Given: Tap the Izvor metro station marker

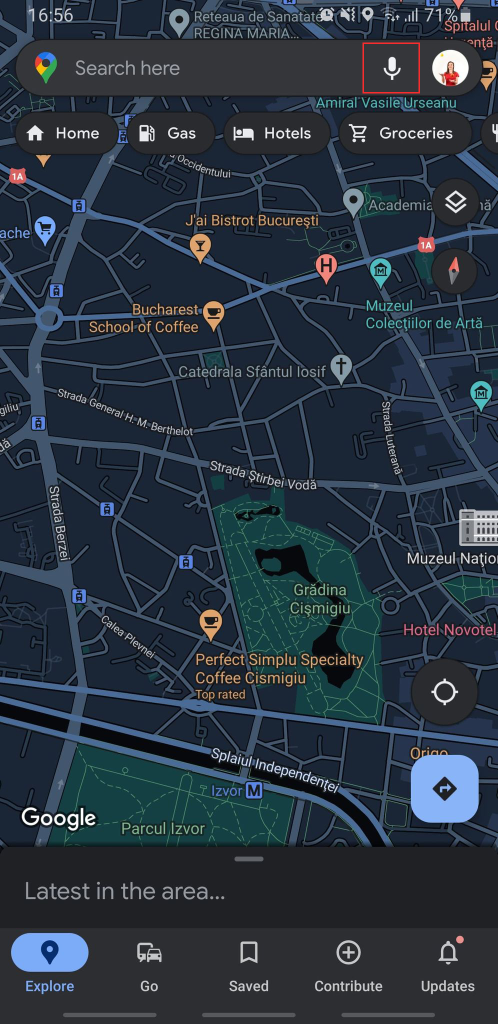Looking at the screenshot, I should click(x=253, y=791).
